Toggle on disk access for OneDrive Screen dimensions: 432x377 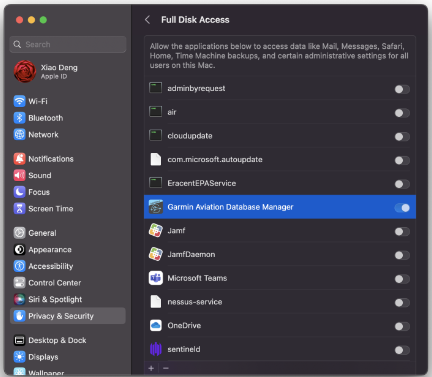pos(402,326)
